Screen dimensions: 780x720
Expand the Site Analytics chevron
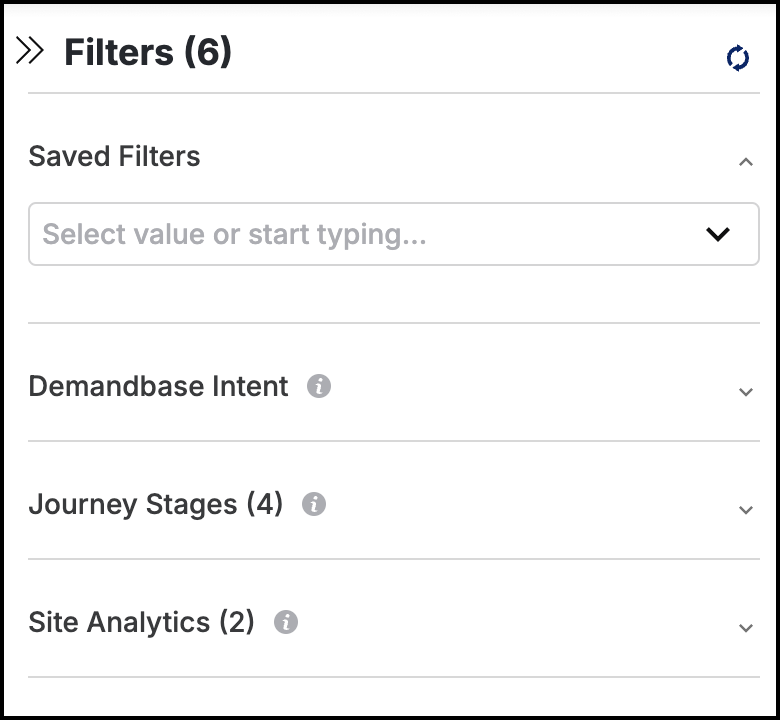[x=746, y=628]
